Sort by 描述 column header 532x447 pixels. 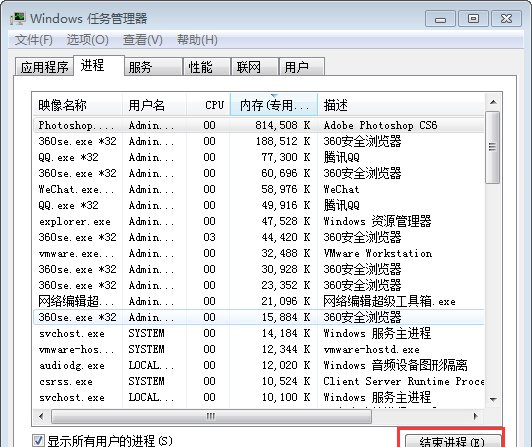[x=401, y=105]
